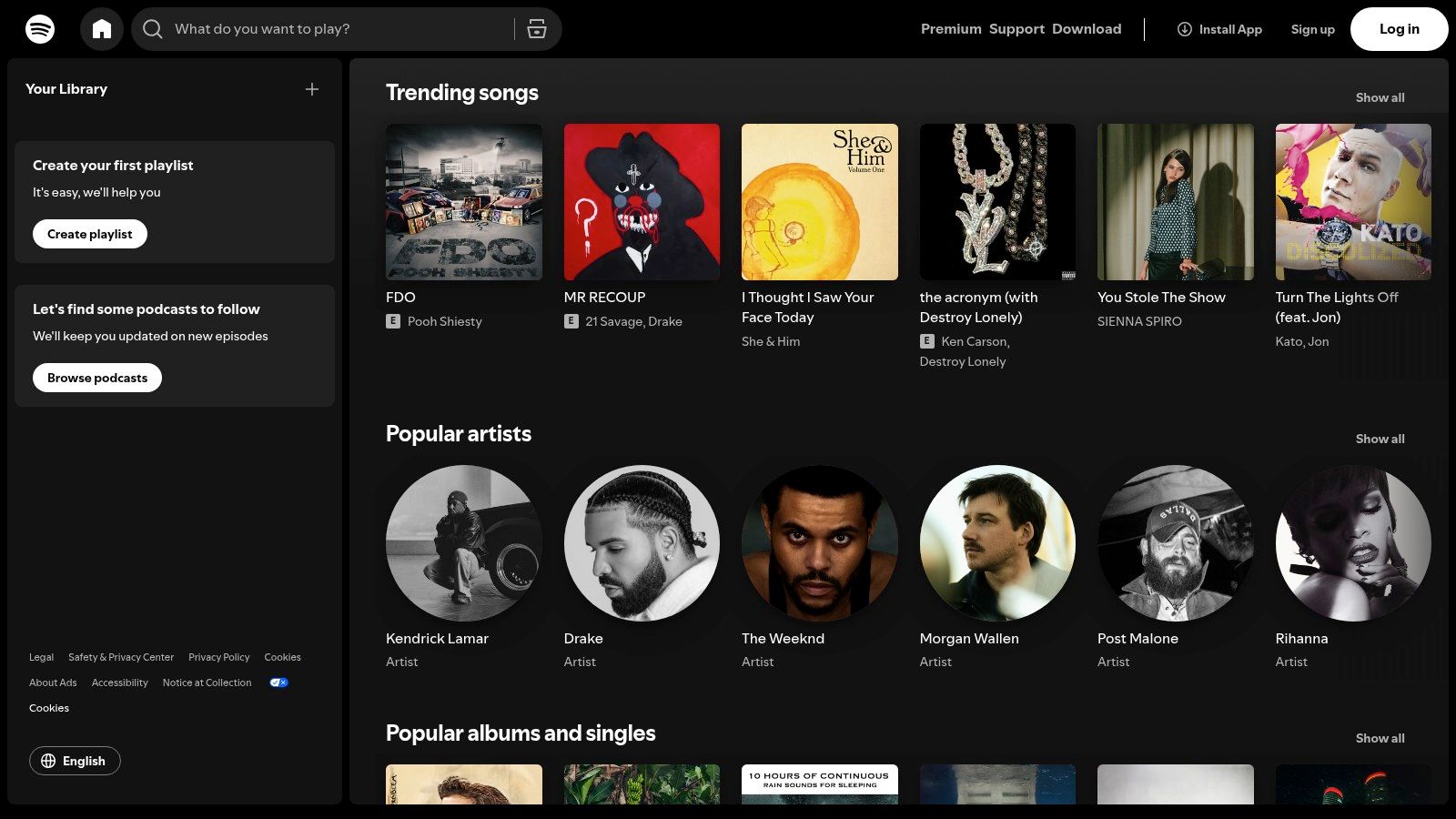Open the Browse podcasts button

pyautogui.click(x=96, y=377)
